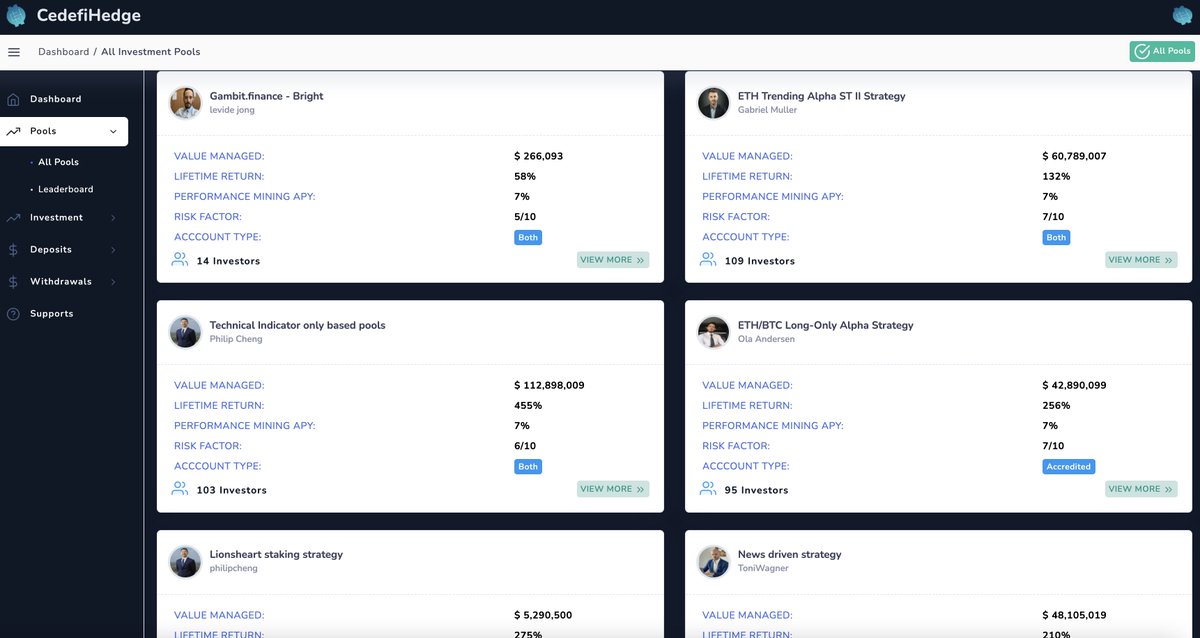Click the investors icon for Gambit.finance pool
Screen dimensions: 1200x638
click(x=180, y=260)
